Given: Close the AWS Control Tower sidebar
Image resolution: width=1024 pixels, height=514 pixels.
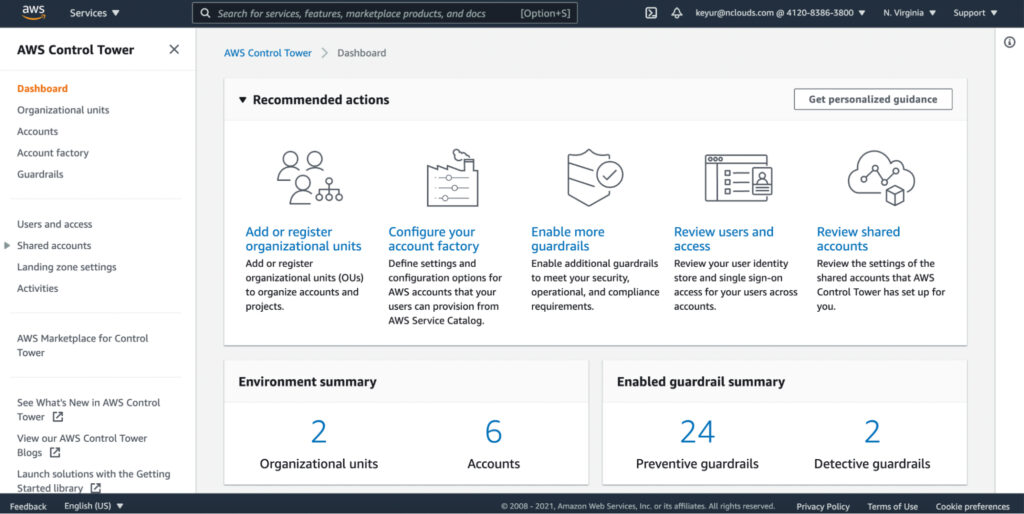Looking at the screenshot, I should [x=174, y=50].
